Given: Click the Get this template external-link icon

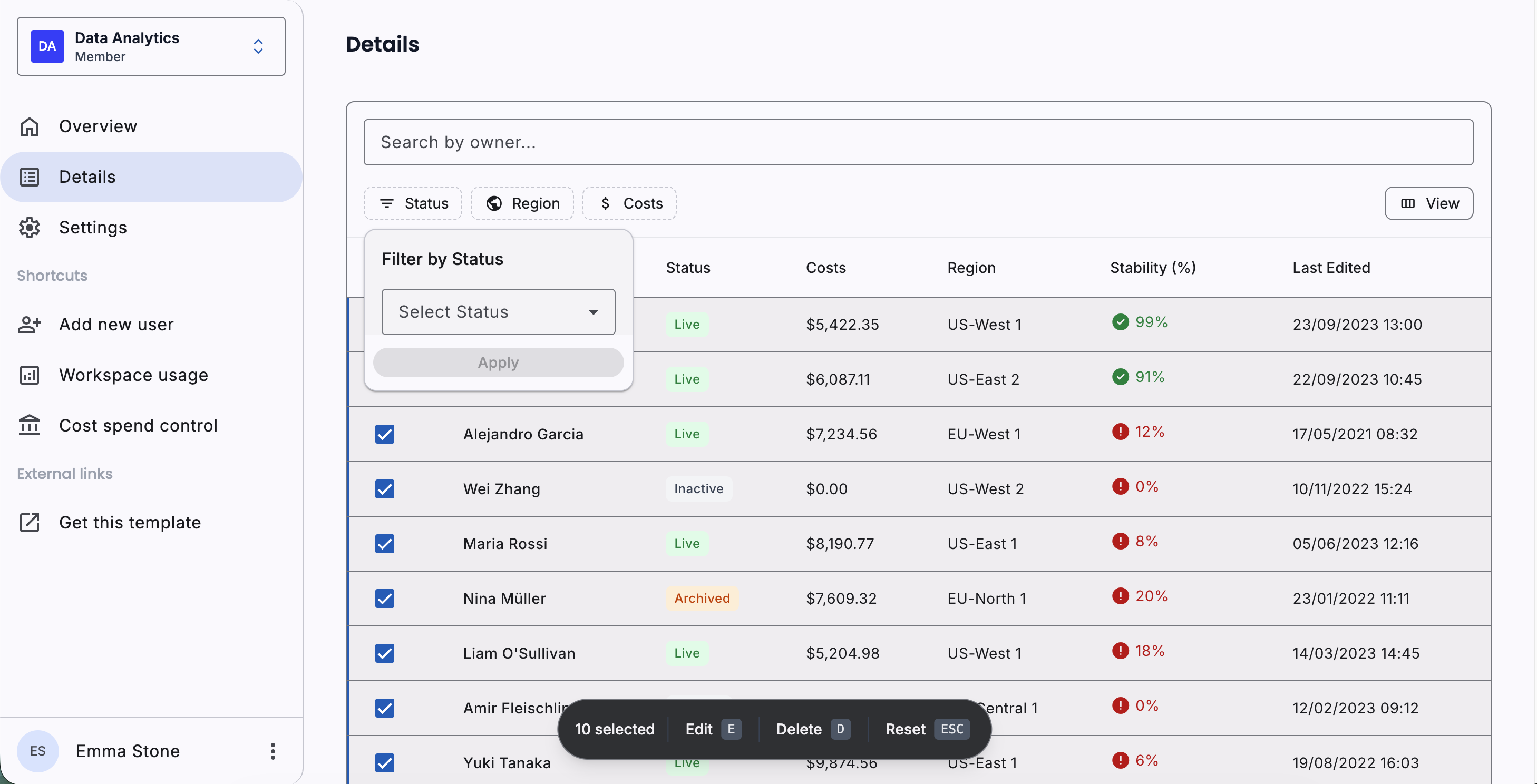Looking at the screenshot, I should pos(29,522).
